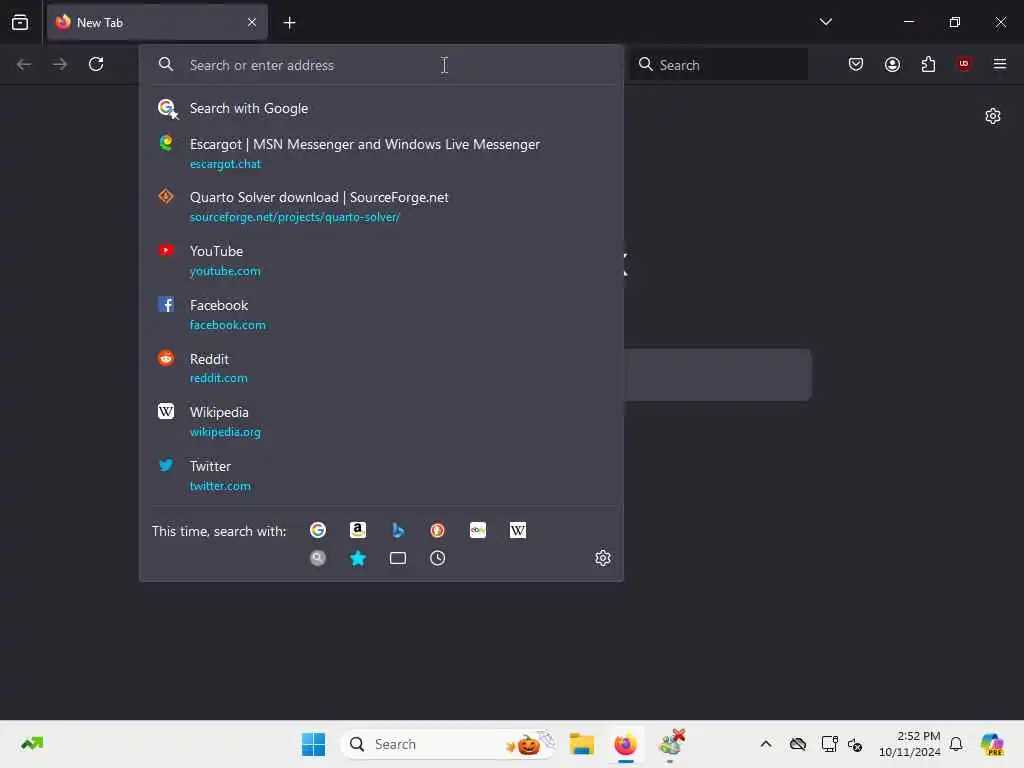Open Quarto Solver download SourceForge suggestion
Image resolution: width=1024 pixels, height=768 pixels.
(381, 206)
